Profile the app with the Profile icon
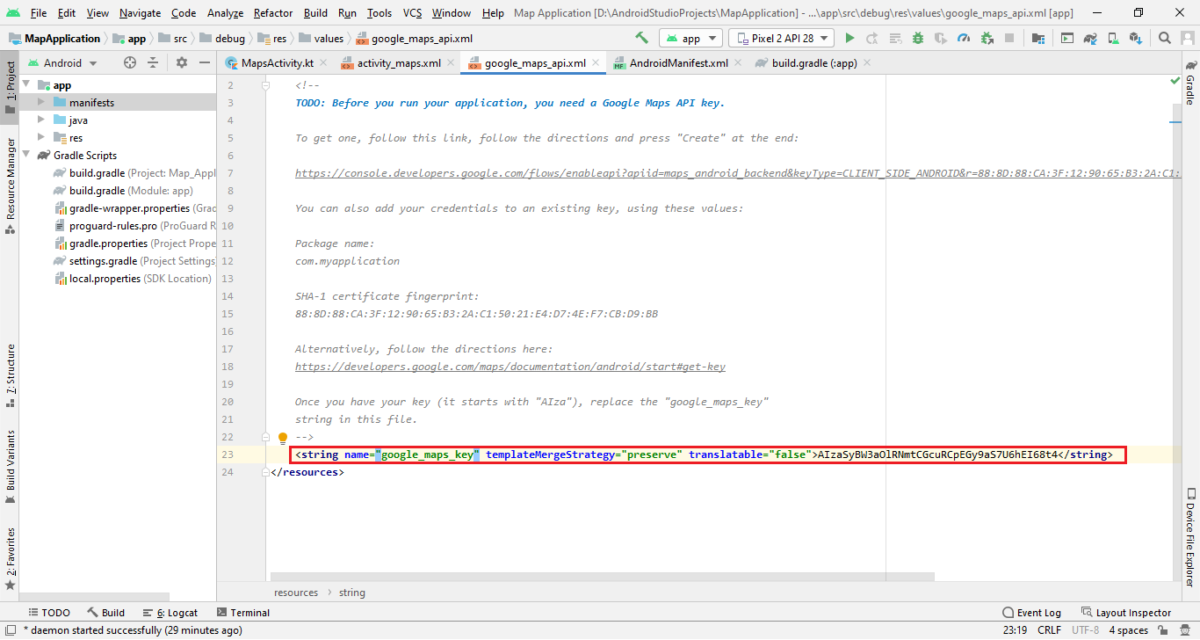This screenshot has height=640, width=1200. pyautogui.click(x=963, y=37)
